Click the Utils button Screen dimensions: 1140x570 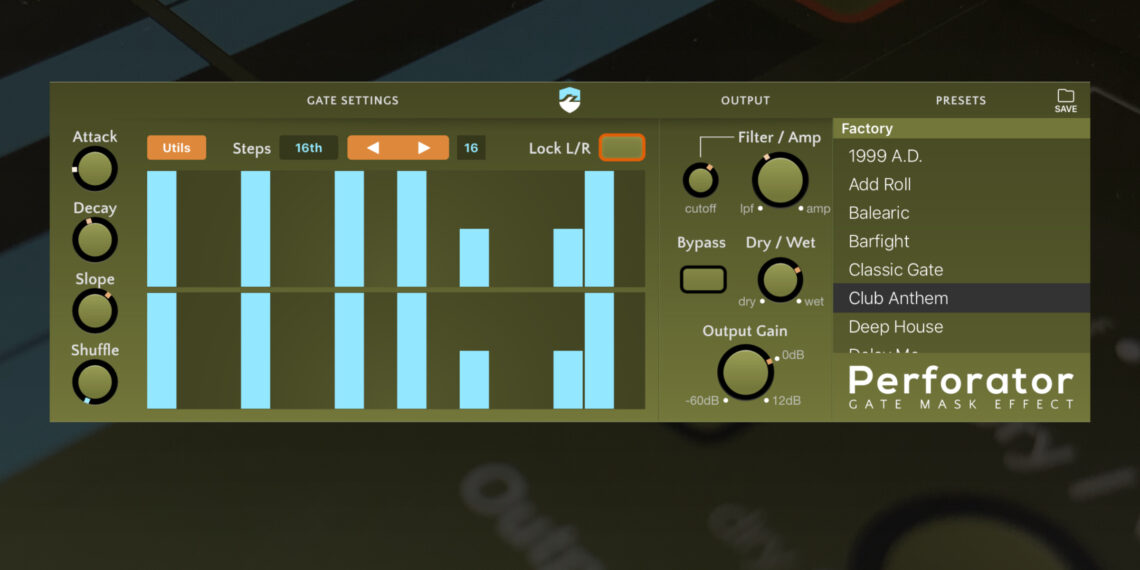pyautogui.click(x=176, y=148)
